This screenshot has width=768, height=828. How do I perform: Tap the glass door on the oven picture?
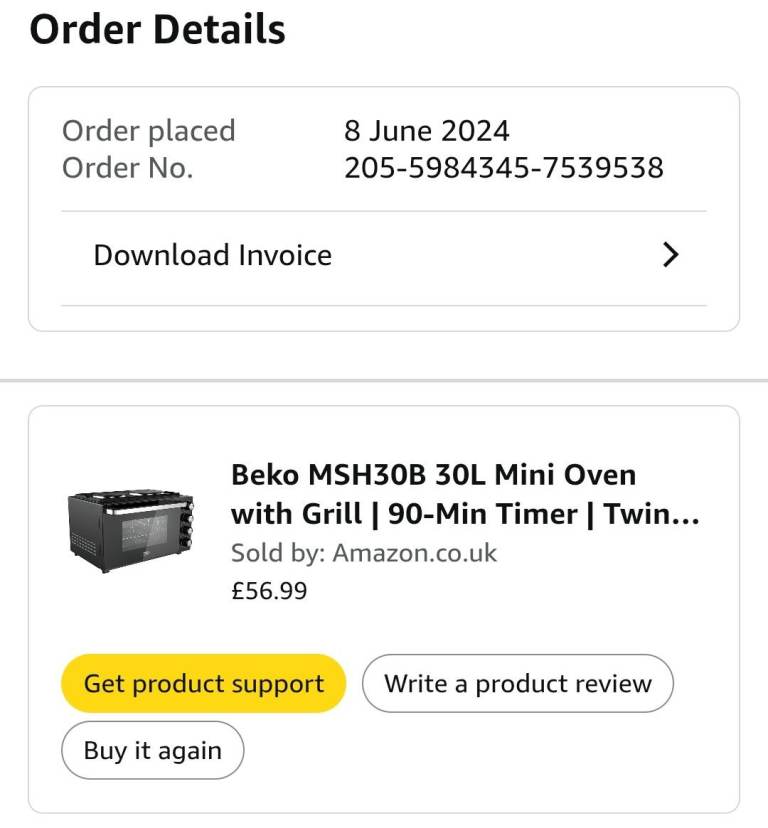pyautogui.click(x=145, y=533)
